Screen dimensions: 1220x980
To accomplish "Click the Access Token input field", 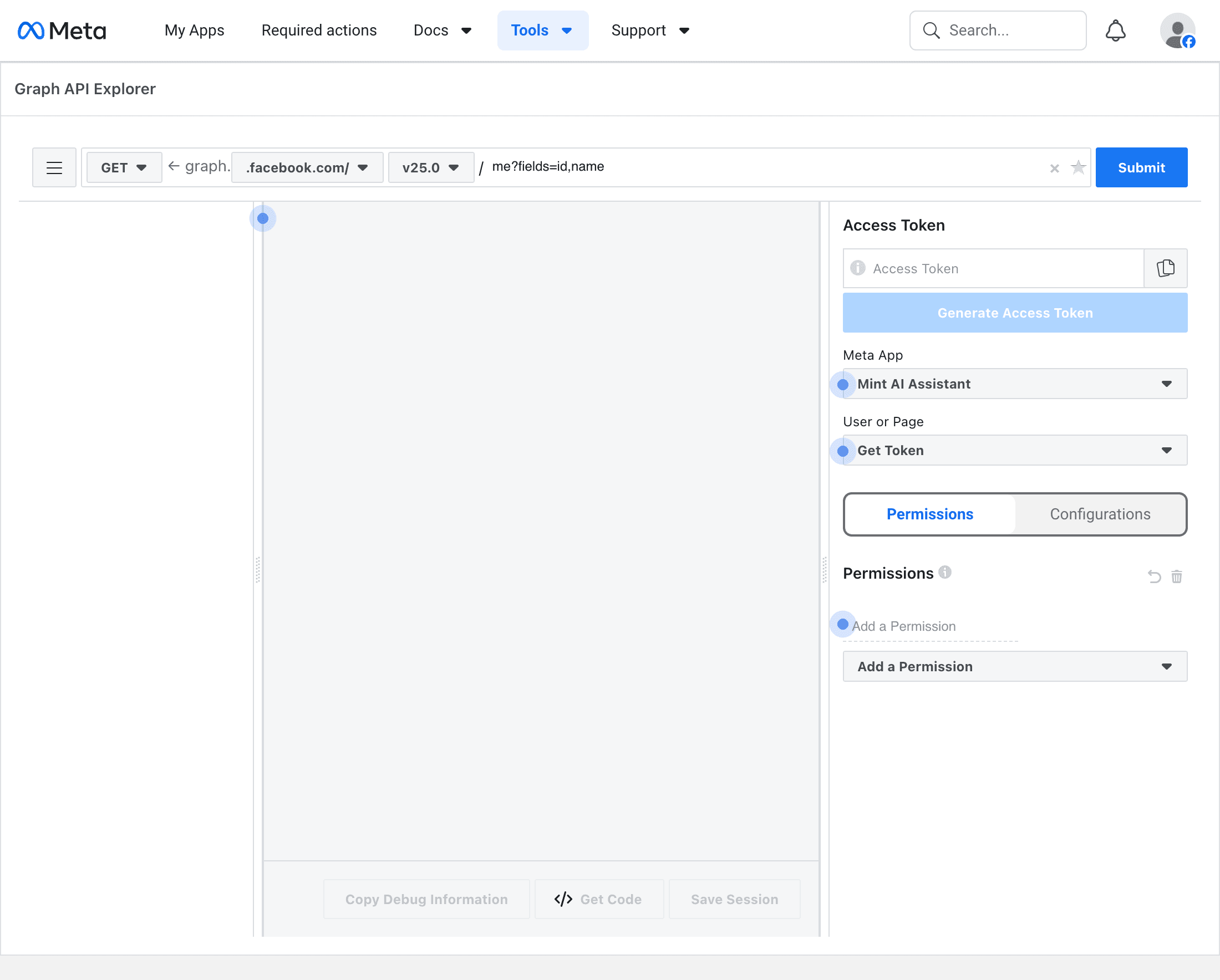I will click(993, 268).
